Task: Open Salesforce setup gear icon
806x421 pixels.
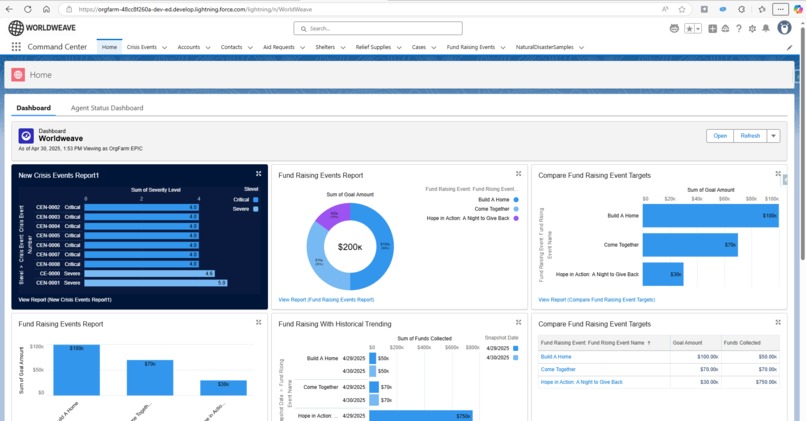Action: pyautogui.click(x=753, y=29)
